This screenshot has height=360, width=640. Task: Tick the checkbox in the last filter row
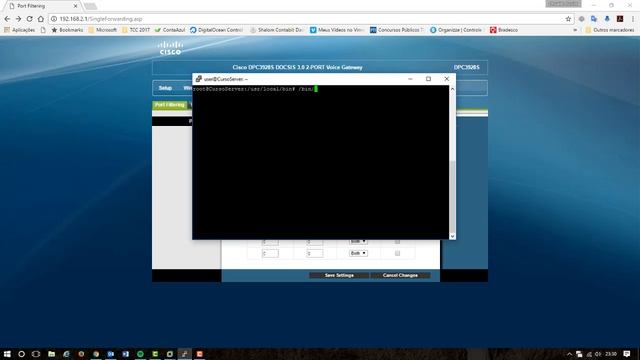pos(397,253)
